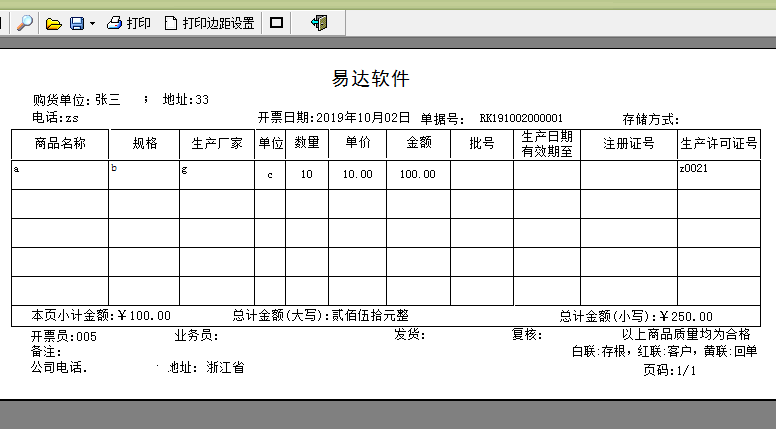
Task: Expand the save dropdown arrow
Action: coord(92,23)
